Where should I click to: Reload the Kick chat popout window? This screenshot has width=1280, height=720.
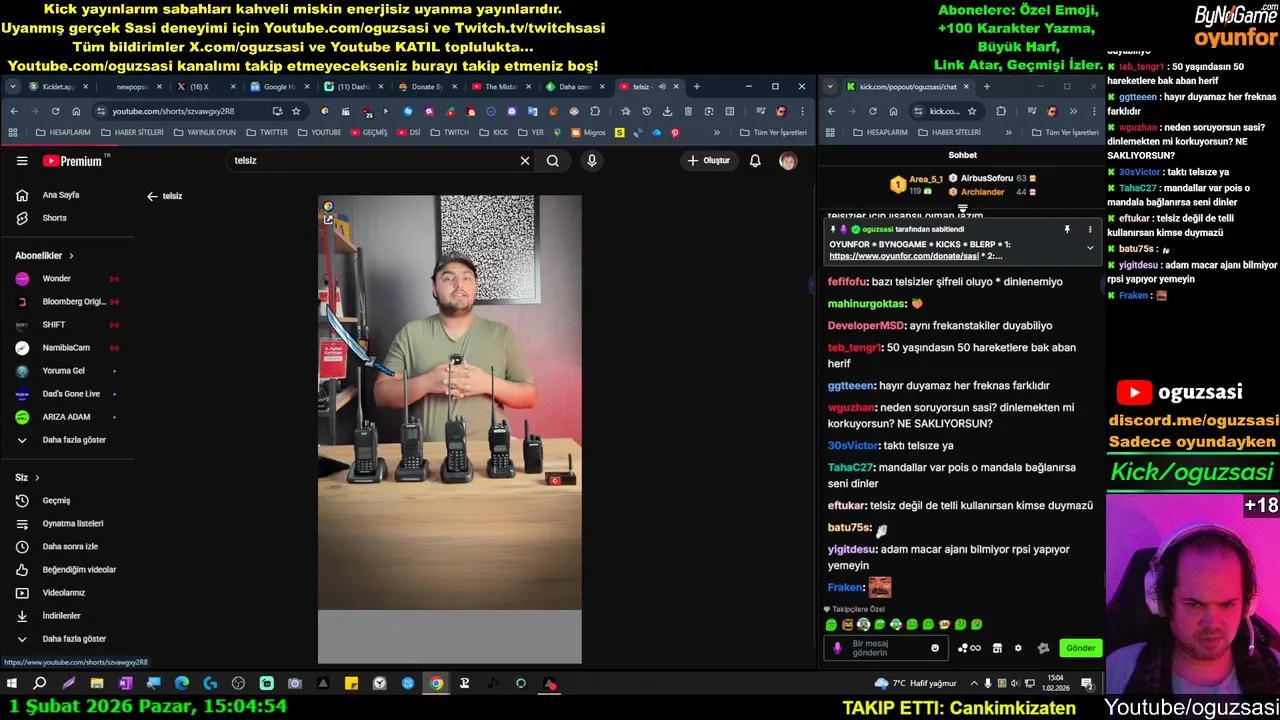point(872,111)
